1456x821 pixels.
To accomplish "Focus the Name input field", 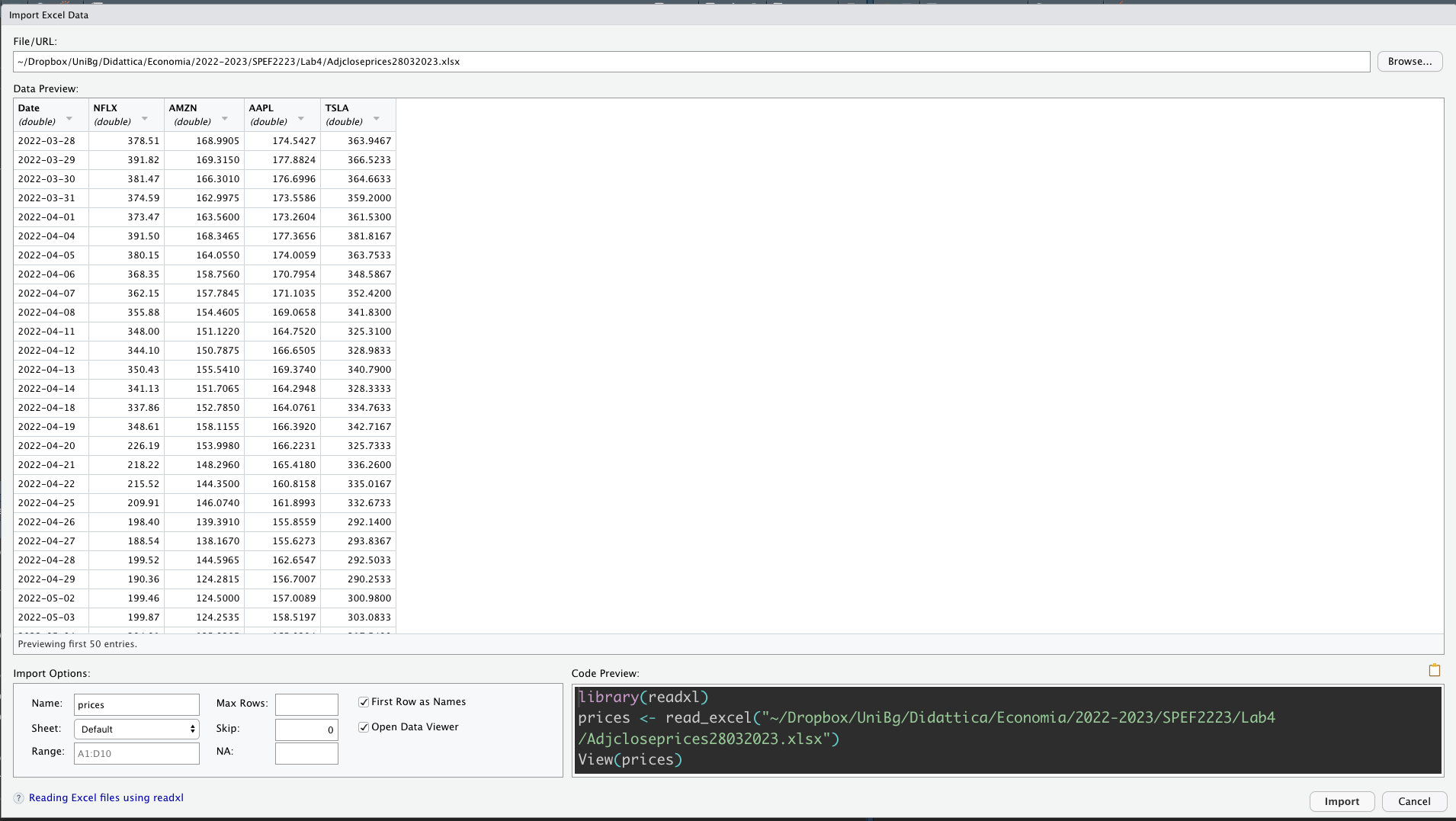I will 136,705.
